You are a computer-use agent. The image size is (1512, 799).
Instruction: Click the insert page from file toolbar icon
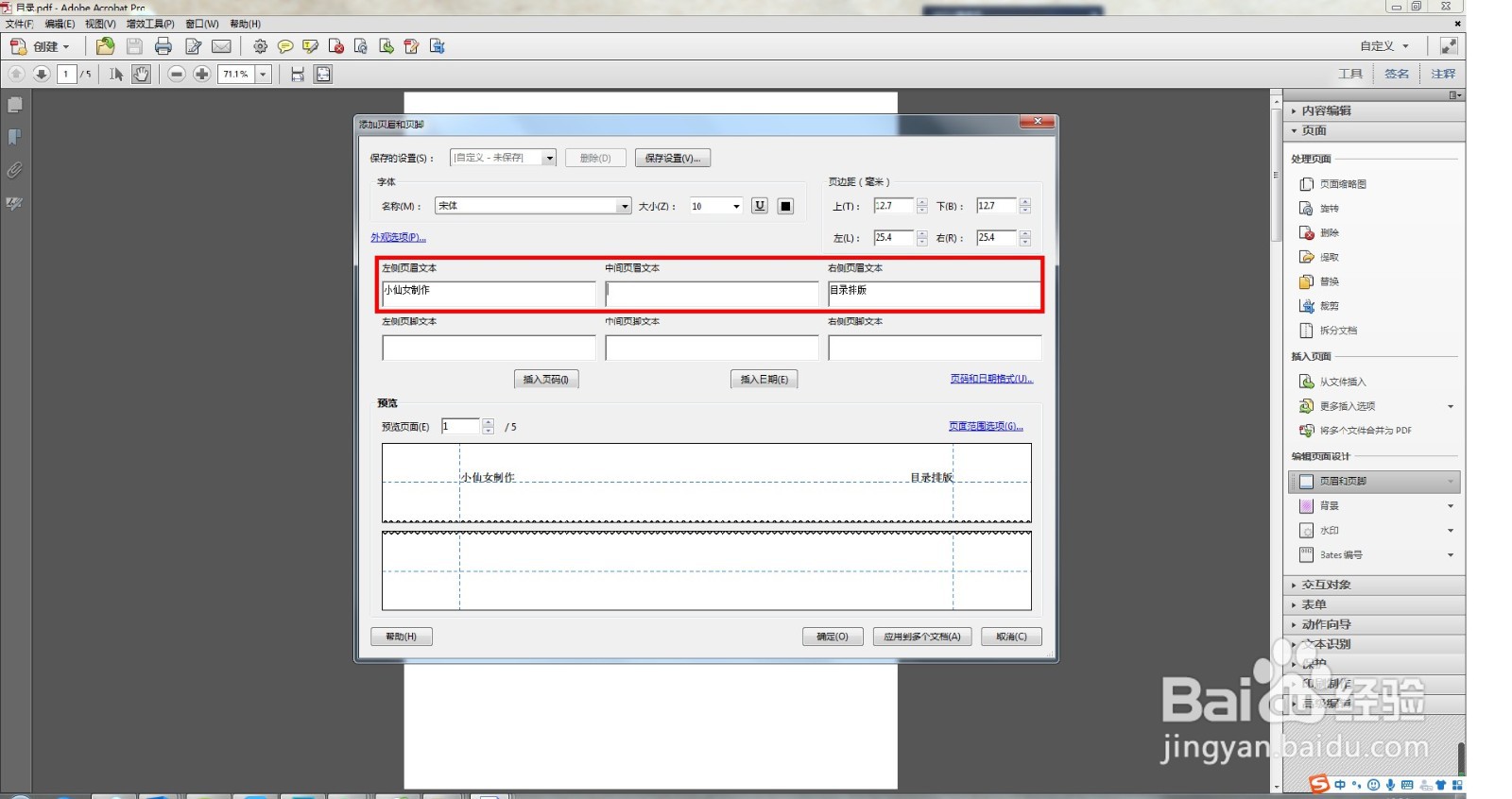click(x=387, y=46)
